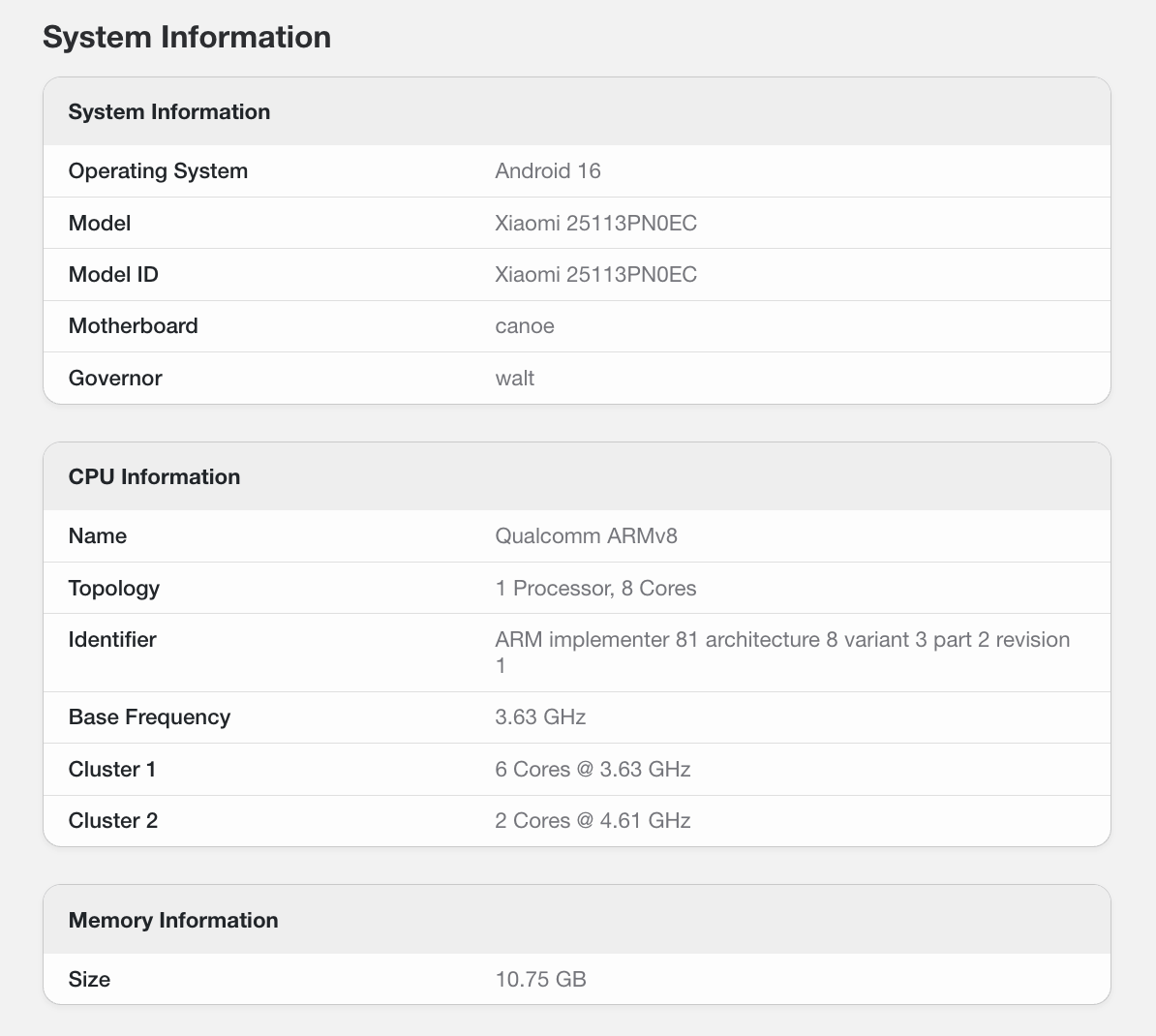The image size is (1156, 1036).
Task: Click the Governor value walt
Action: click(514, 378)
